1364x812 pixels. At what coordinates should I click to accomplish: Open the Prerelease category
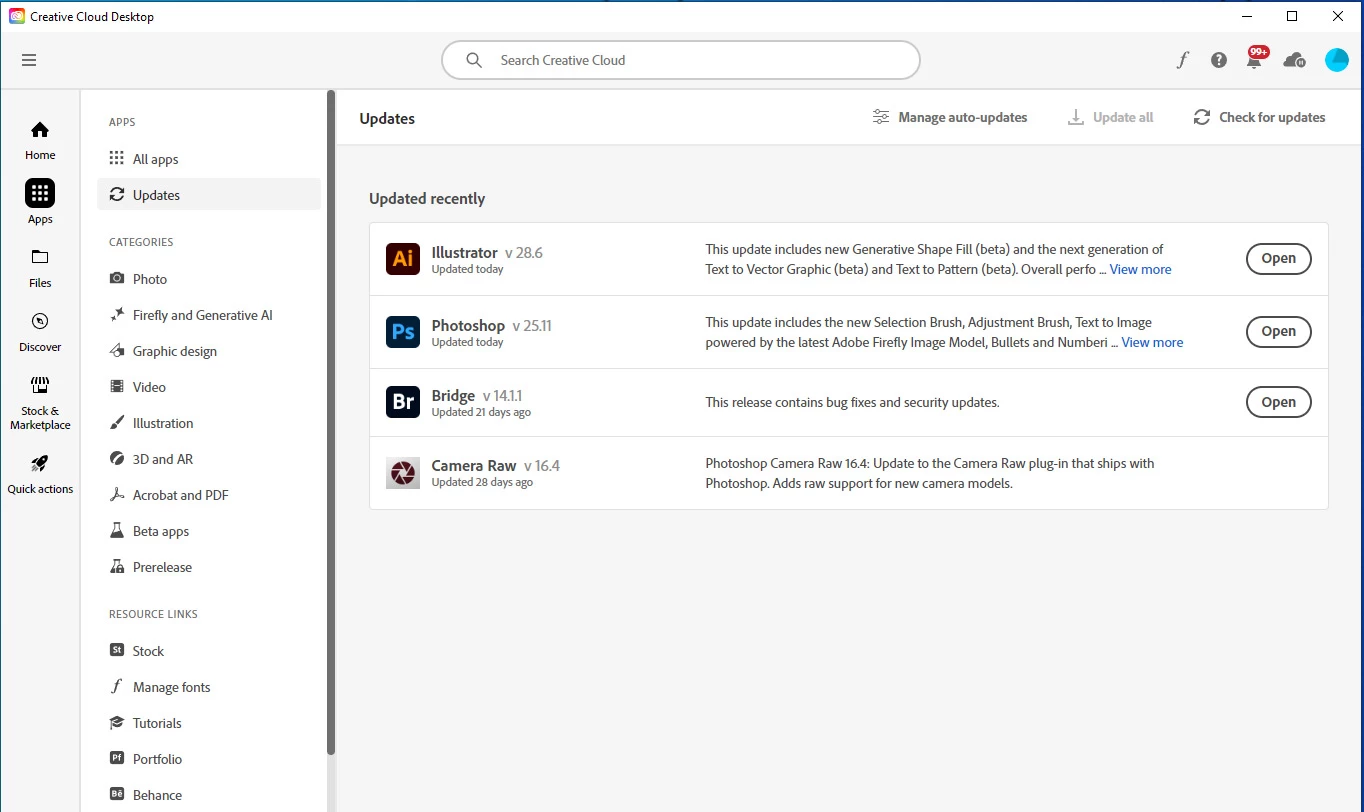click(x=209, y=567)
